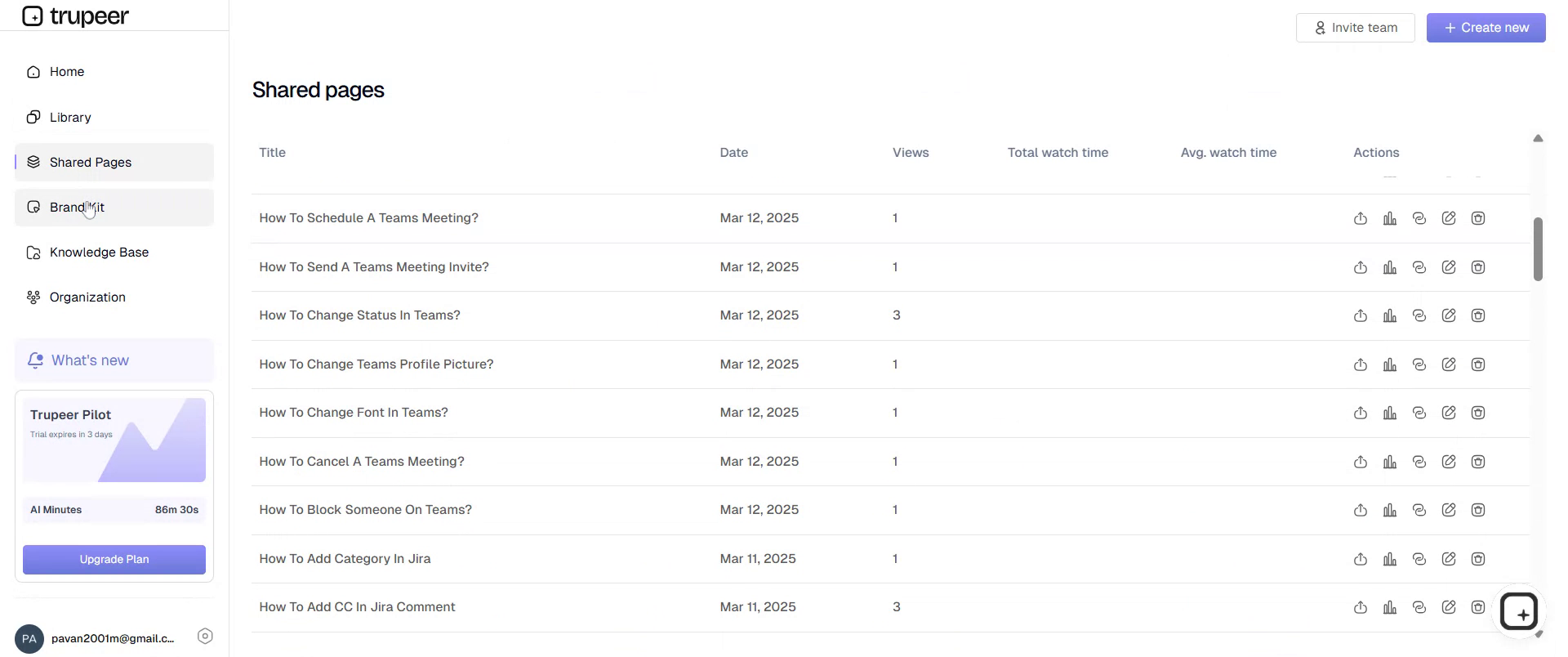The image size is (1568, 657).
Task: Share 'How To Change Font In Teams?'
Action: [1361, 413]
